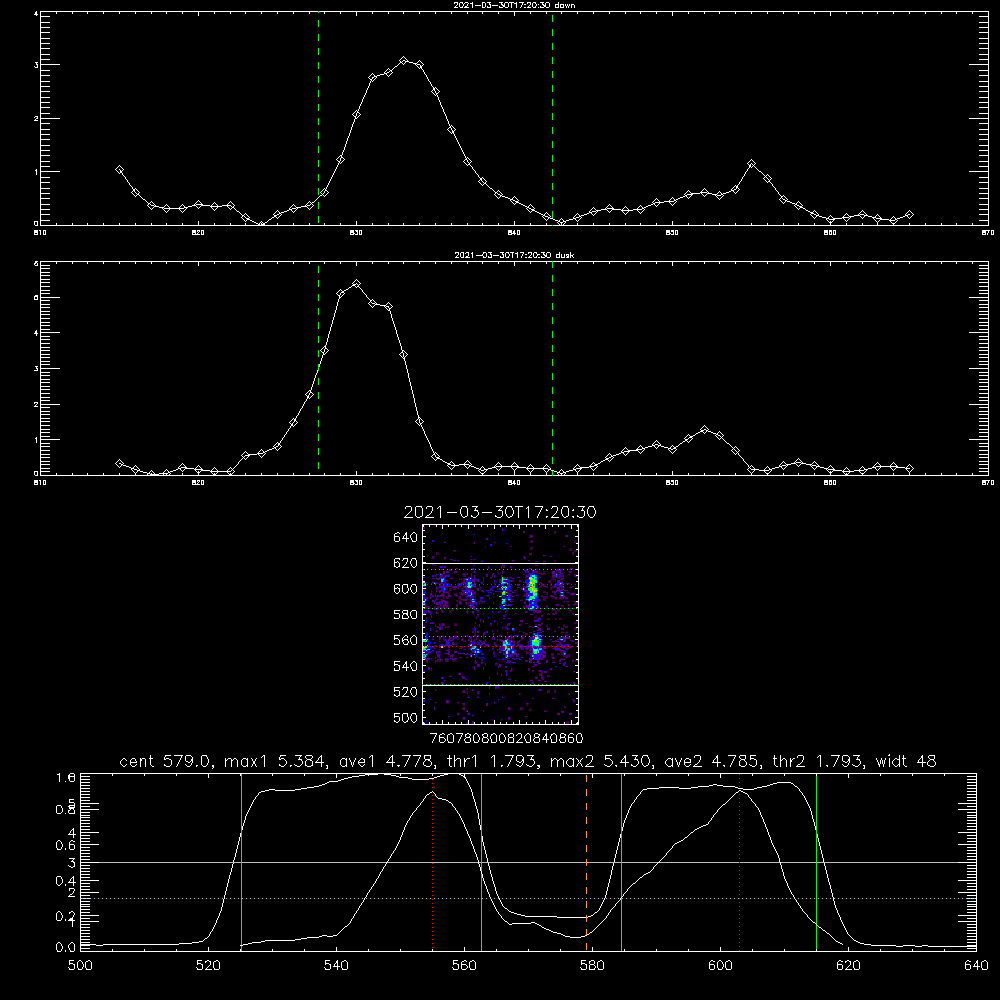
Task: Click the green vertical line near 585 in bottom plot
Action: point(621,861)
